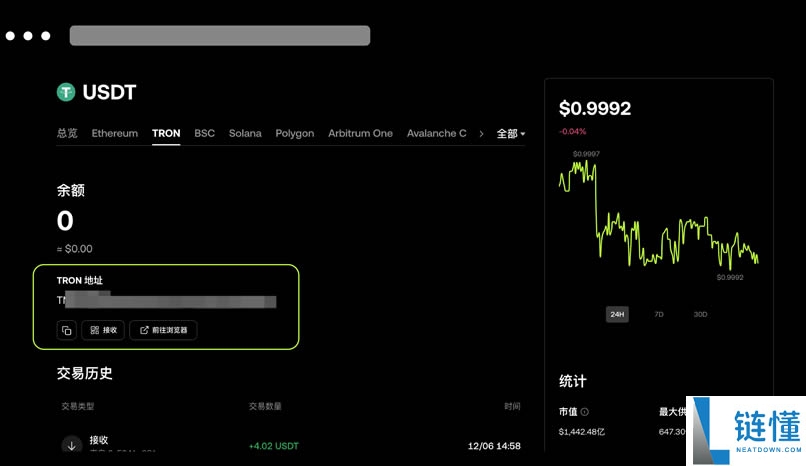Copy the TRON address with copy icon

click(67, 330)
